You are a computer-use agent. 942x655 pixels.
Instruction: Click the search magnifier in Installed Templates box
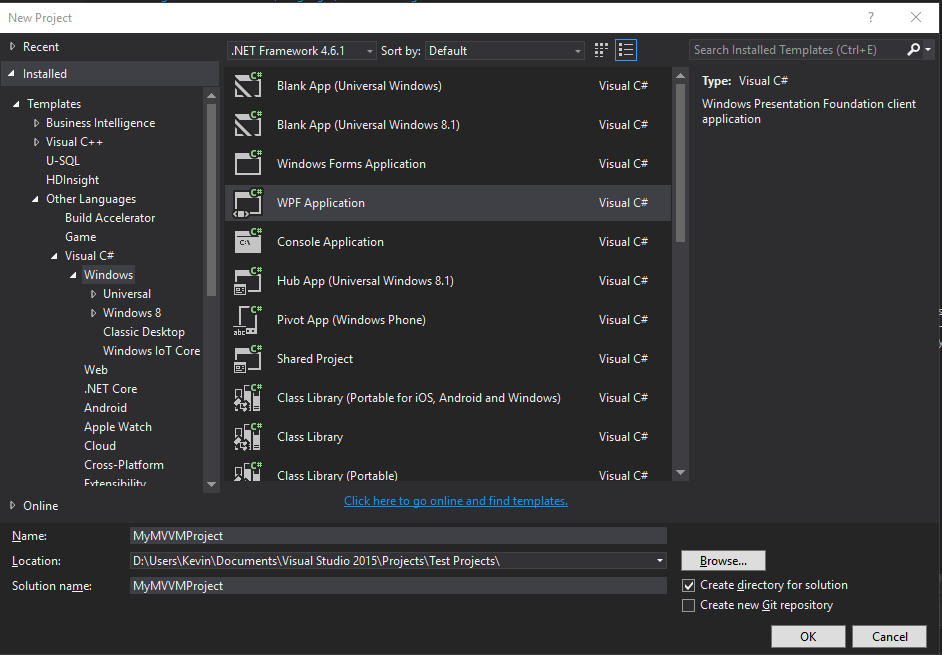[x=913, y=49]
